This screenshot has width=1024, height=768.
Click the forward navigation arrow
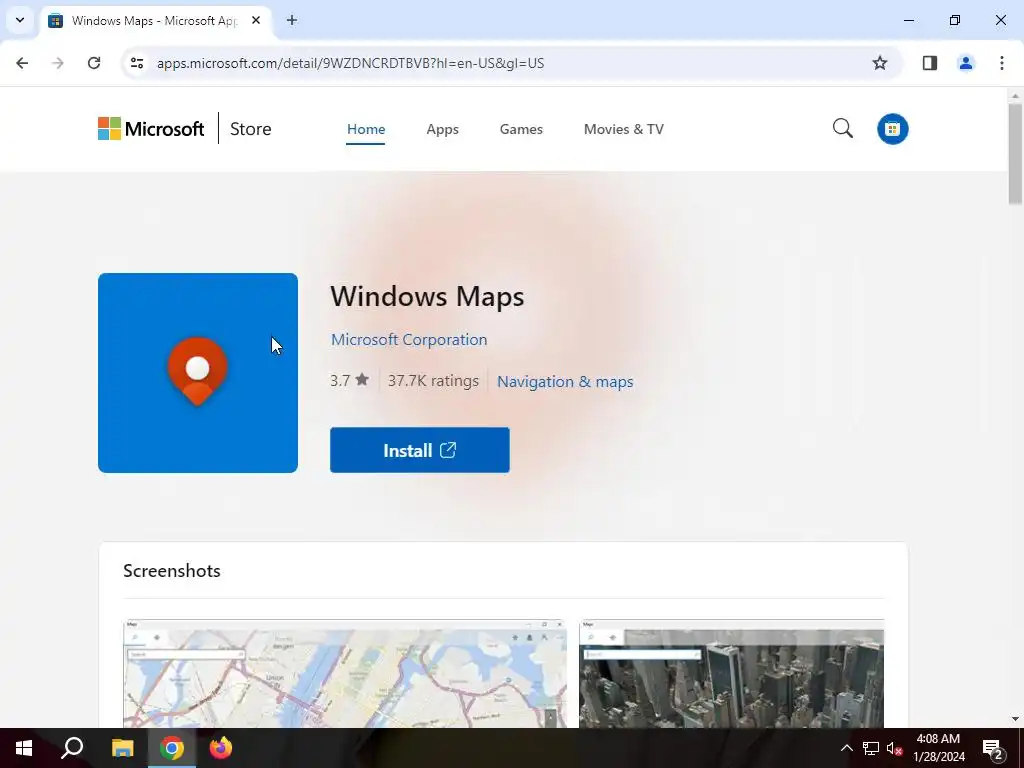(x=58, y=63)
